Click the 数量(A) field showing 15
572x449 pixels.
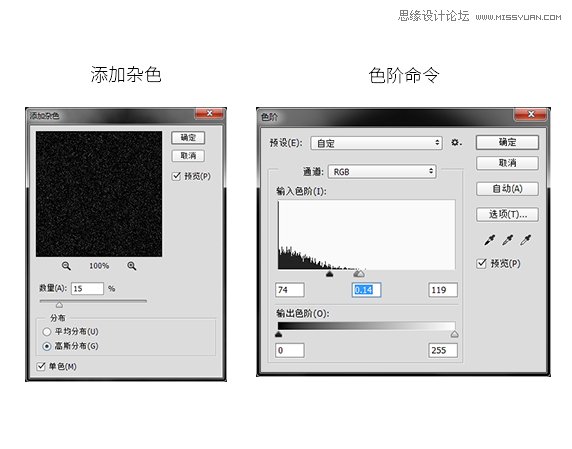[88, 289]
